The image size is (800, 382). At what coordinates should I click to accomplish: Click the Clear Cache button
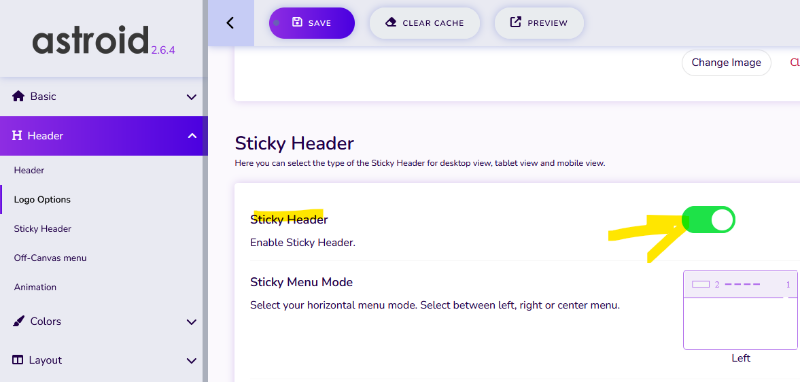click(x=424, y=23)
